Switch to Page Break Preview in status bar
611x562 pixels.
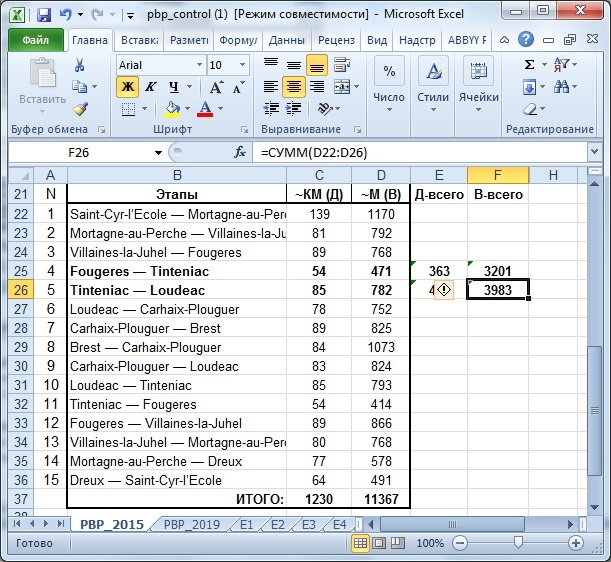[x=397, y=543]
